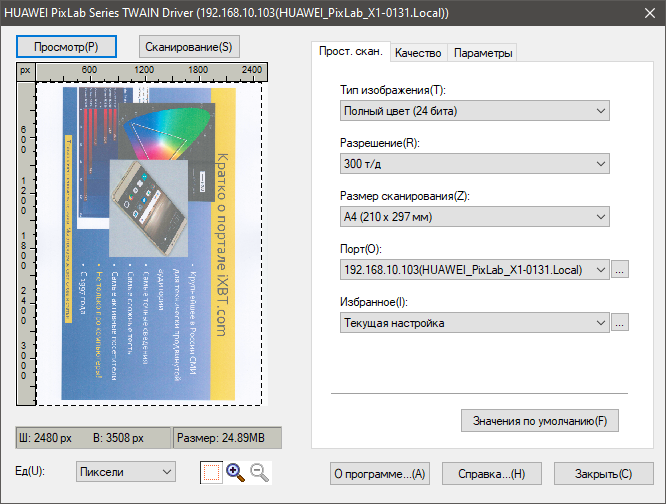Click the horizontal pixel ruler
The width and height of the screenshot is (666, 504).
[x=152, y=72]
